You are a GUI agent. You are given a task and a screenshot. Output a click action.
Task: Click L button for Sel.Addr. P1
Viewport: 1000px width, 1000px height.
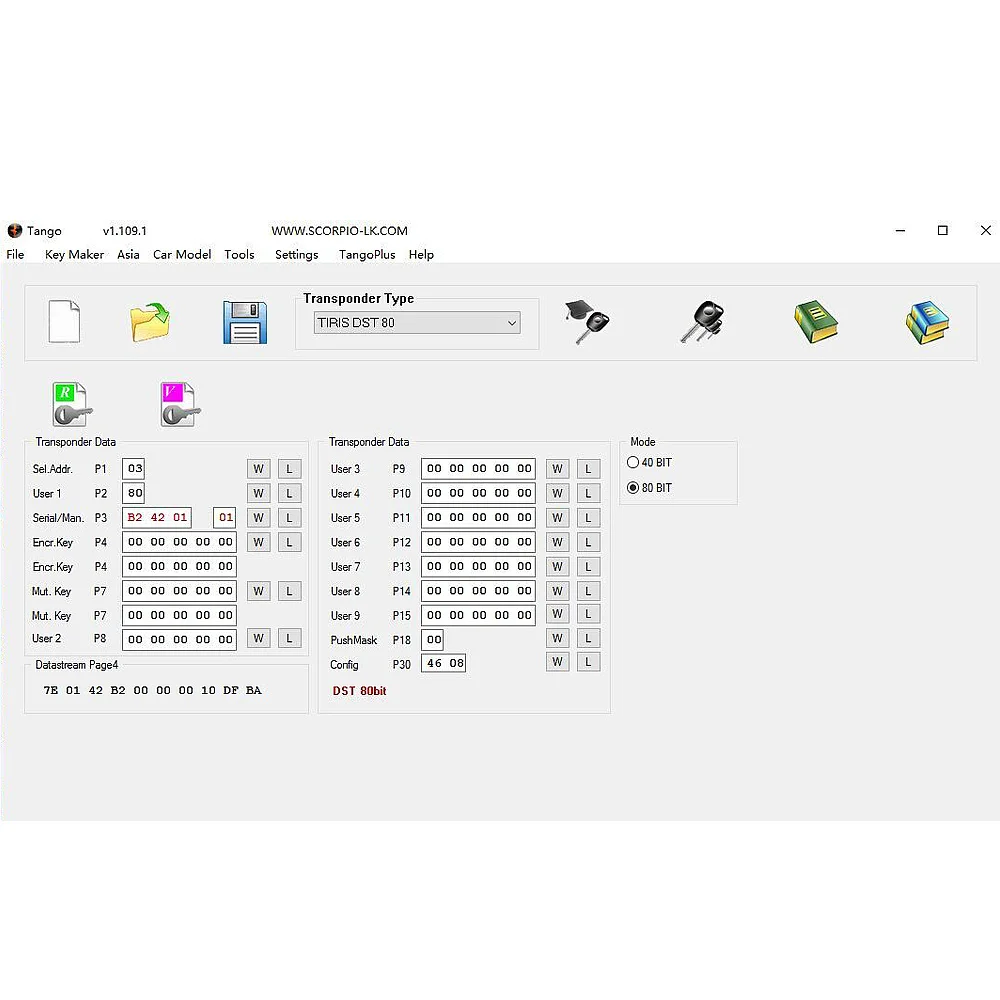(x=290, y=469)
